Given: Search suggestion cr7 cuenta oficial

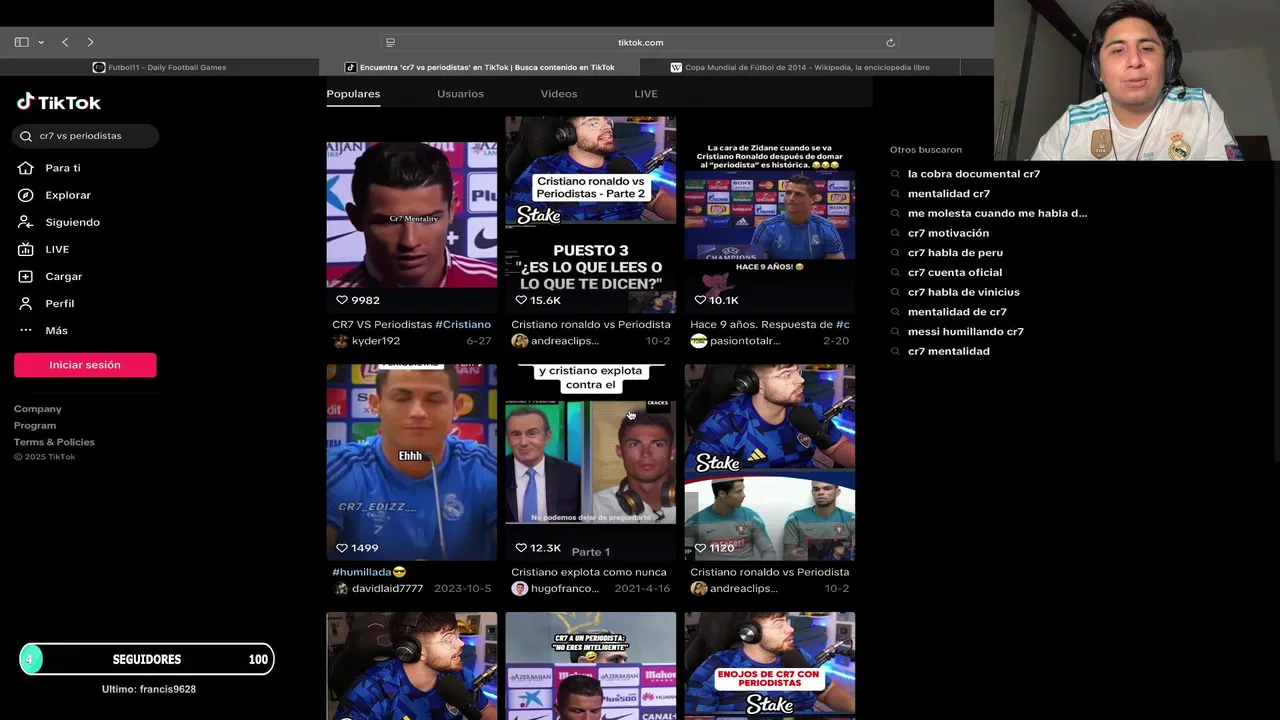Looking at the screenshot, I should point(954,272).
